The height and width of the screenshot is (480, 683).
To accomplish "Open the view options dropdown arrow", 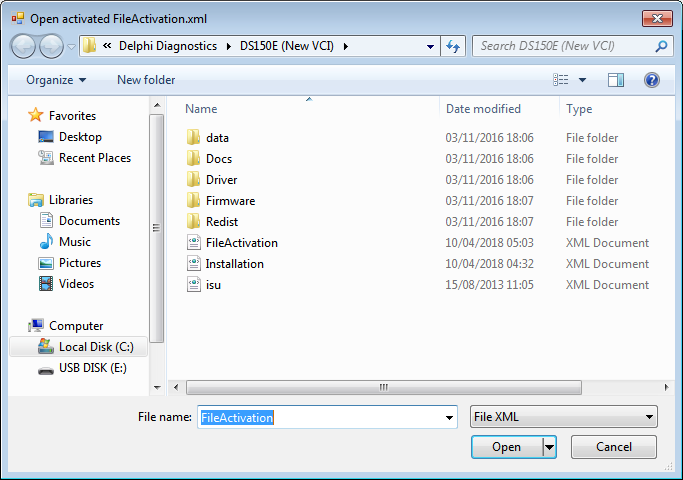I will pos(582,80).
